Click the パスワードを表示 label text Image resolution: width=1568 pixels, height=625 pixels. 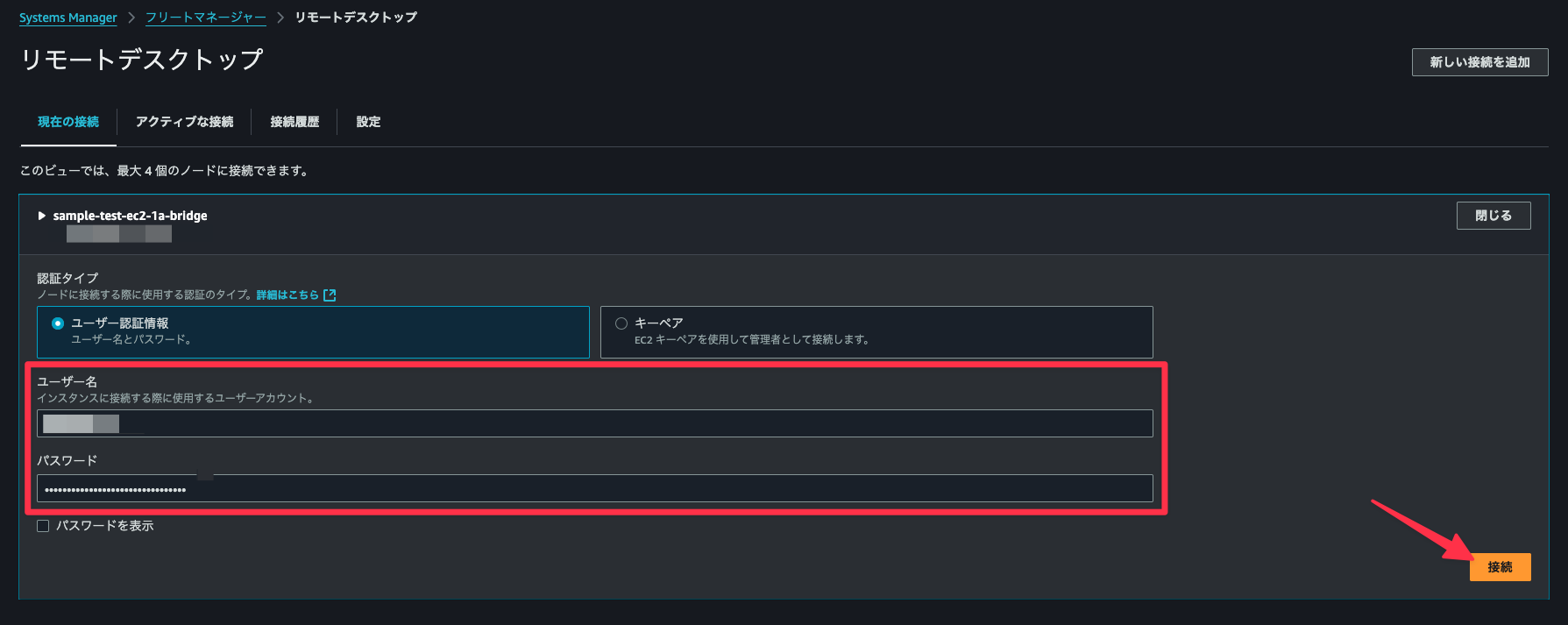click(105, 526)
